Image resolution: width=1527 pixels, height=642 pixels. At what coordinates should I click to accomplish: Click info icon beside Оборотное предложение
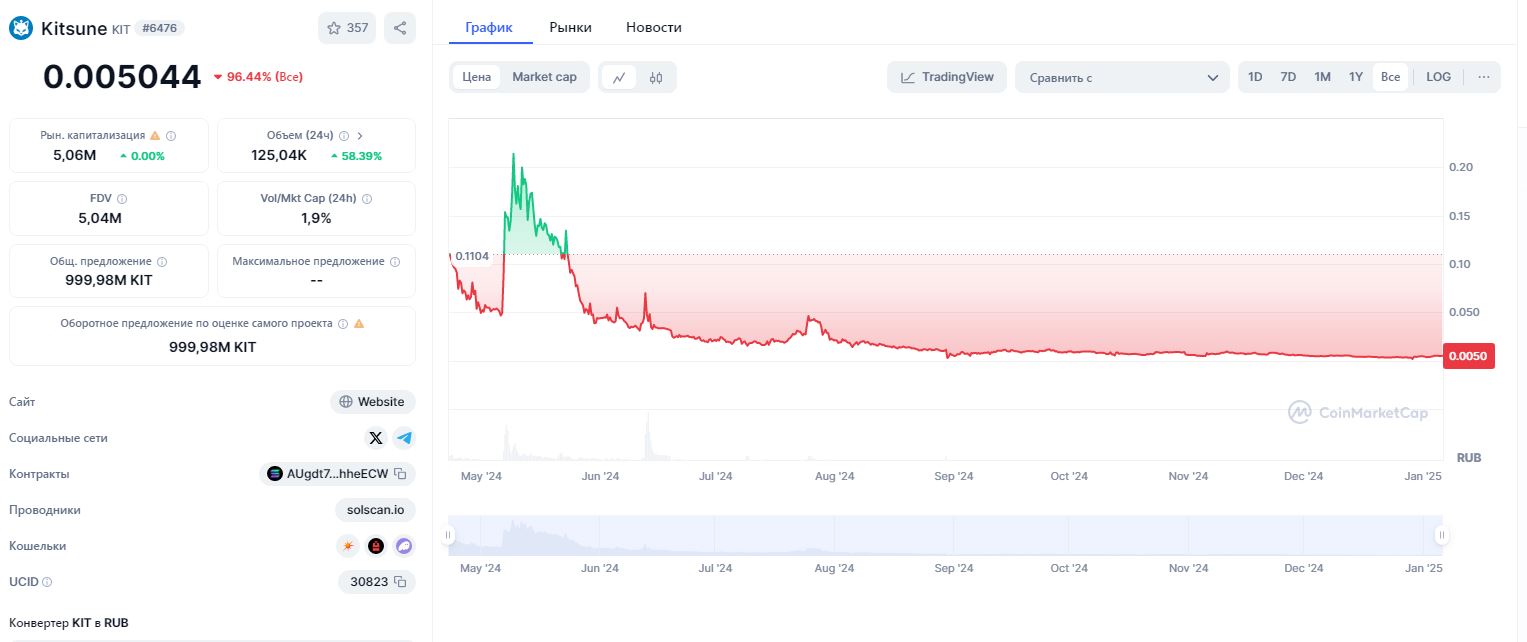(343, 324)
